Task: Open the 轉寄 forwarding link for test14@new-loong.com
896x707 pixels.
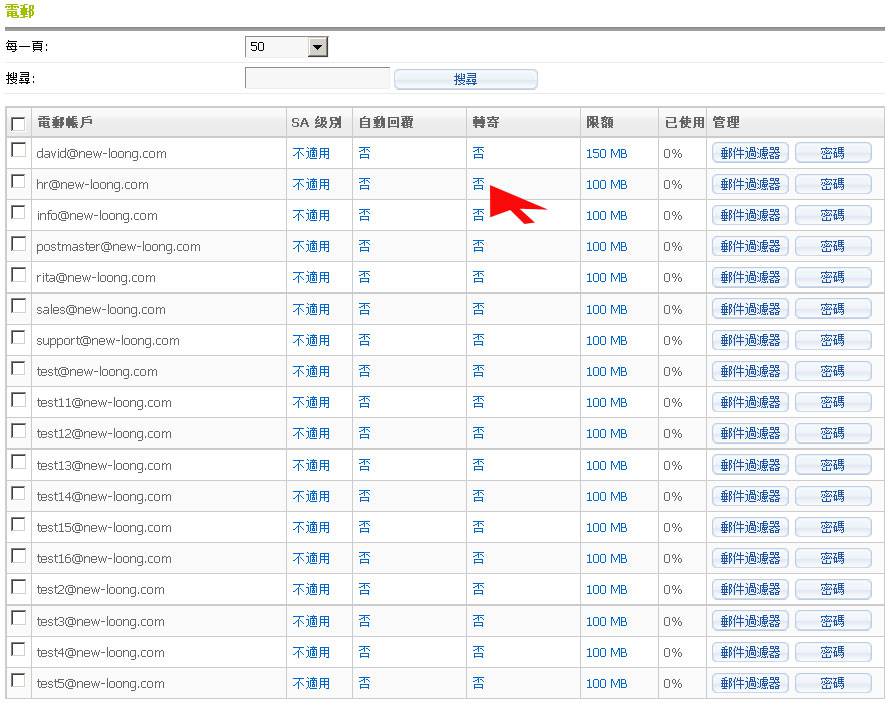Action: point(478,497)
